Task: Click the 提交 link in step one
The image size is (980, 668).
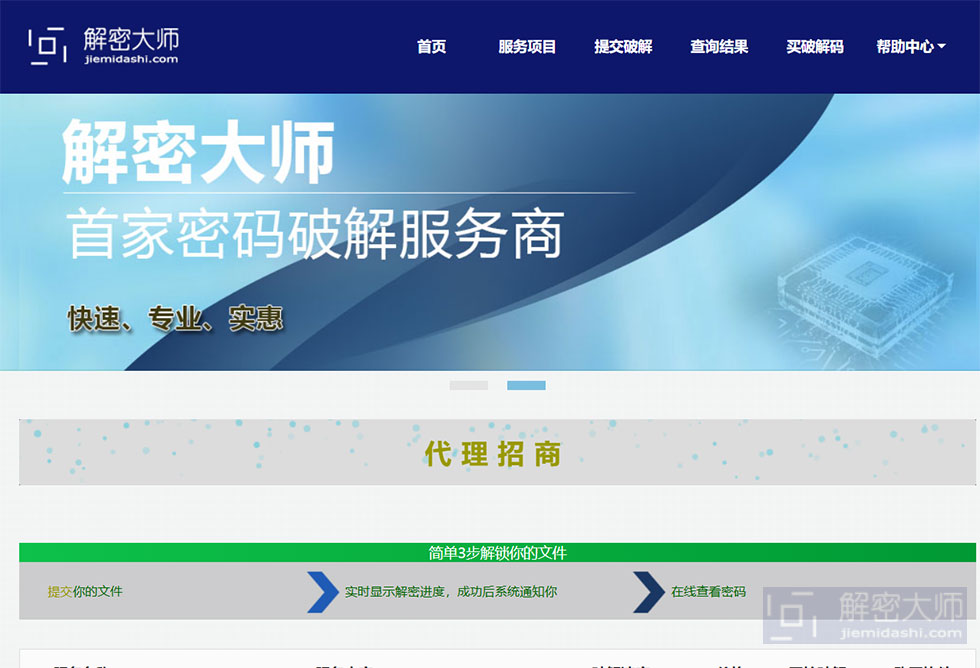Action: [60, 591]
